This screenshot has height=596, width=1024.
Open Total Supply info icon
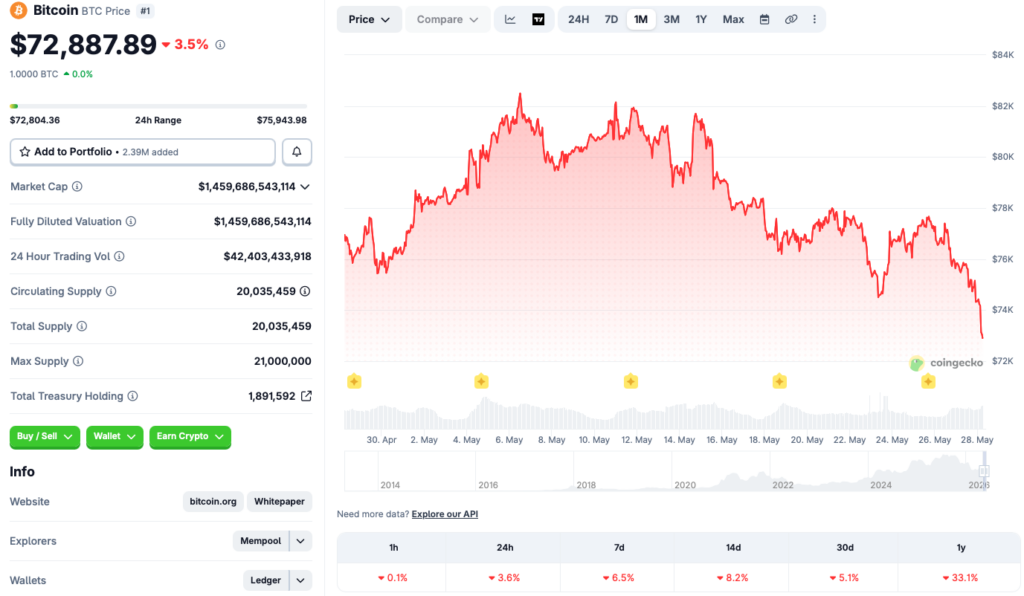tap(82, 326)
